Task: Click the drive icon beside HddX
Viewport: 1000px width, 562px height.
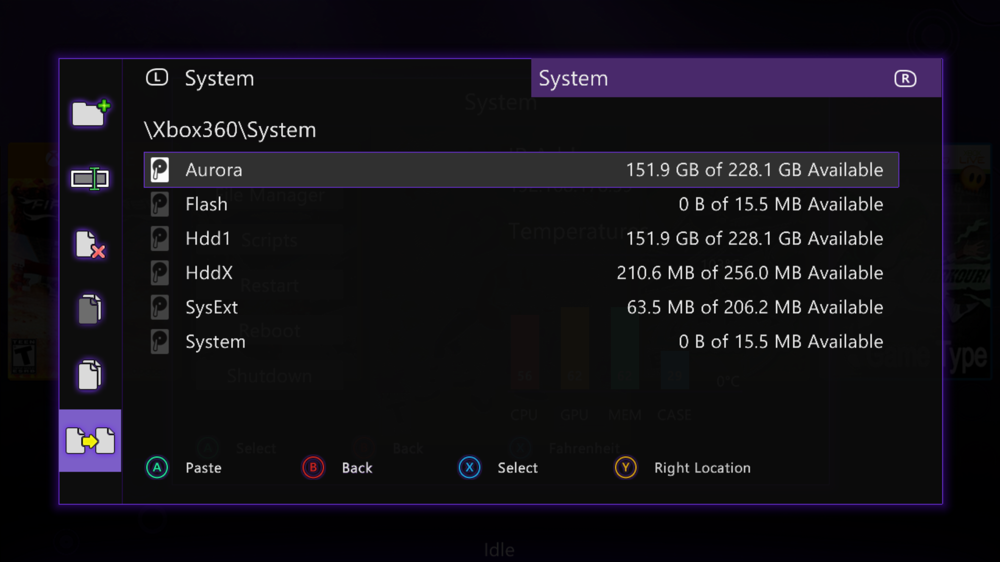Action: [159, 273]
